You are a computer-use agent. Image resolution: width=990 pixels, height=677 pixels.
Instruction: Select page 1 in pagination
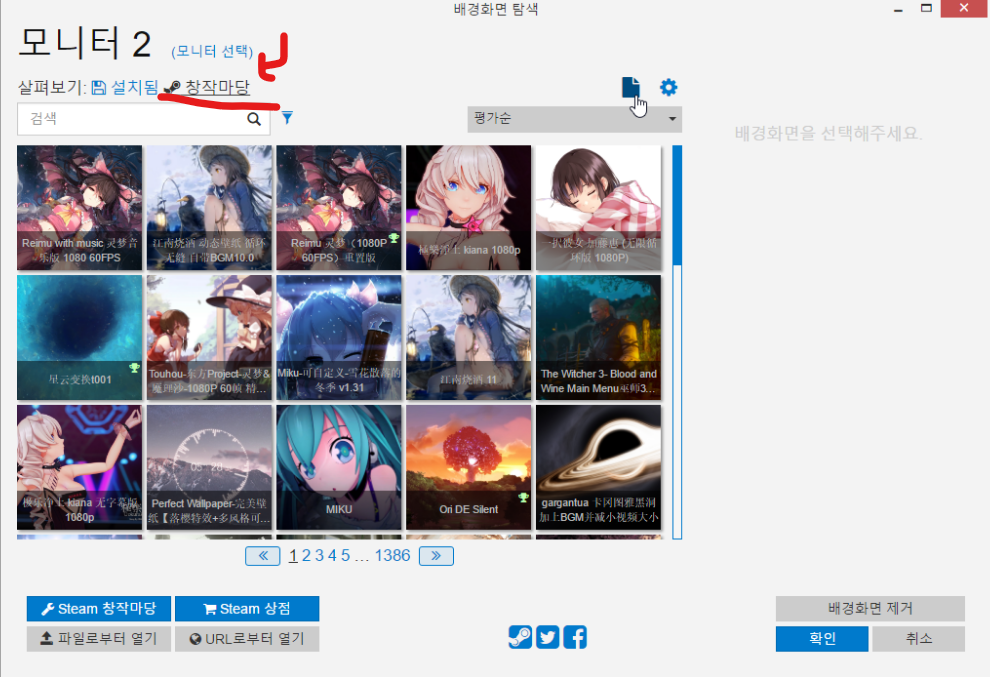coord(293,556)
